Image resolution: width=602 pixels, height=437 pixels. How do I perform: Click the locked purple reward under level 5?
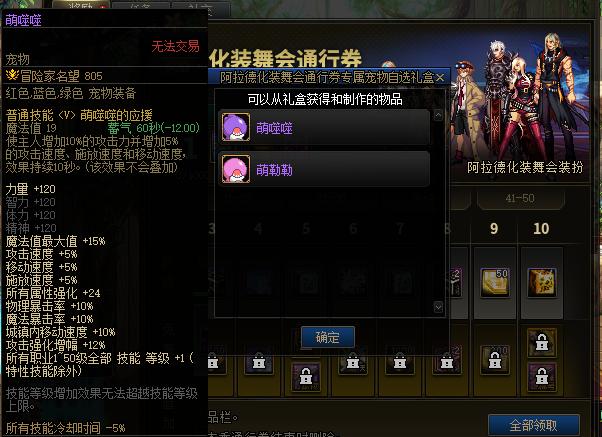306,377
